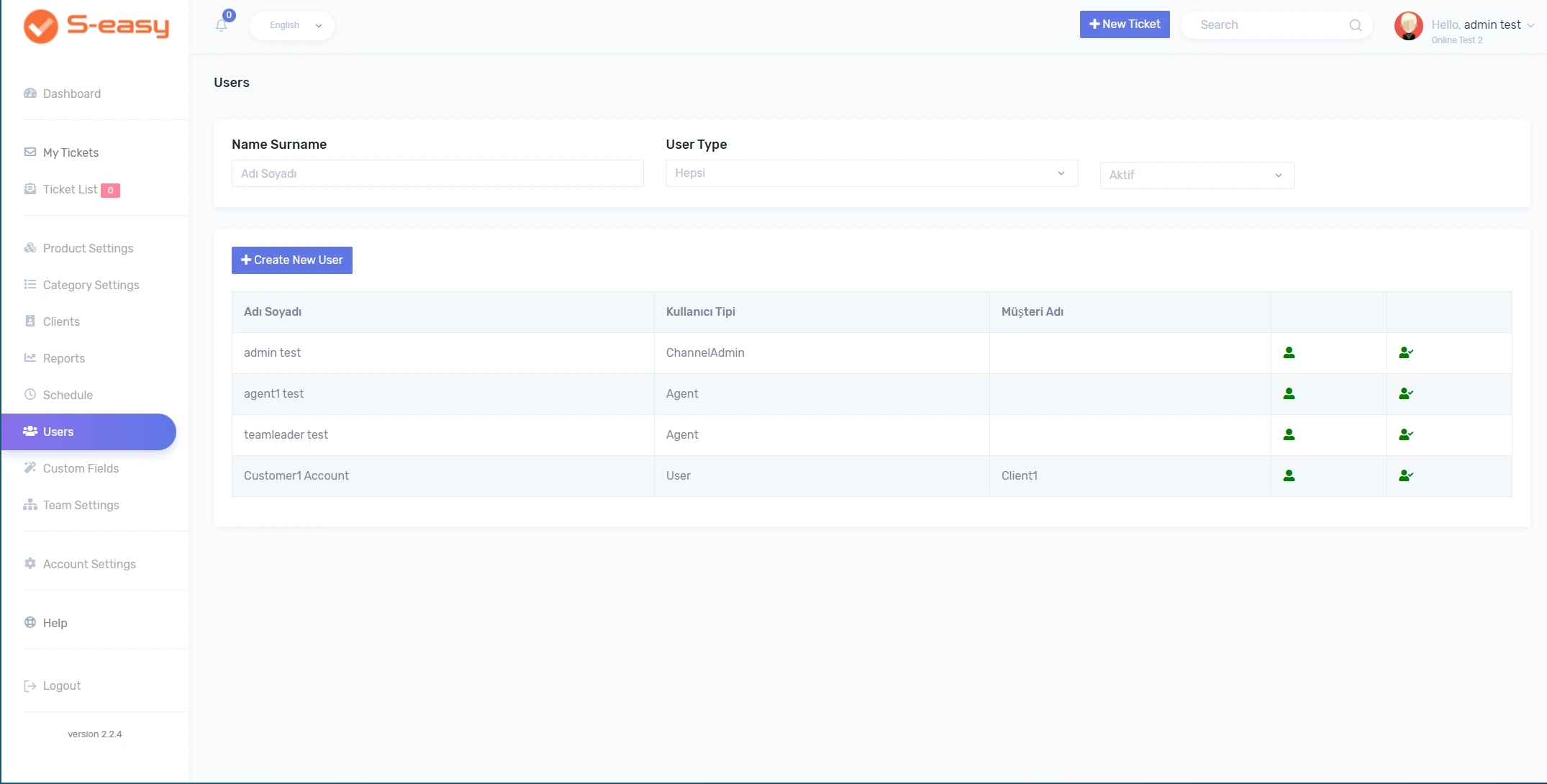The image size is (1547, 784).
Task: Click the teamleader test name cell
Action: point(443,434)
